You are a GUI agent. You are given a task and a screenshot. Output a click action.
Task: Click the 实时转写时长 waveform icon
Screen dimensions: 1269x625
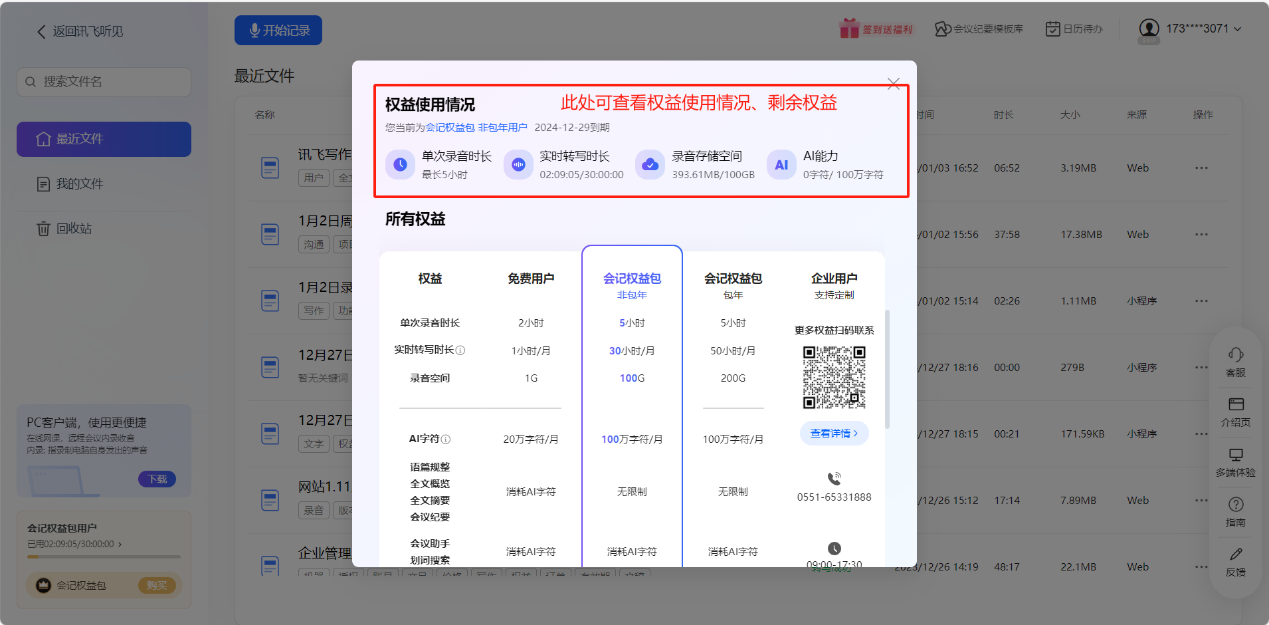518,164
